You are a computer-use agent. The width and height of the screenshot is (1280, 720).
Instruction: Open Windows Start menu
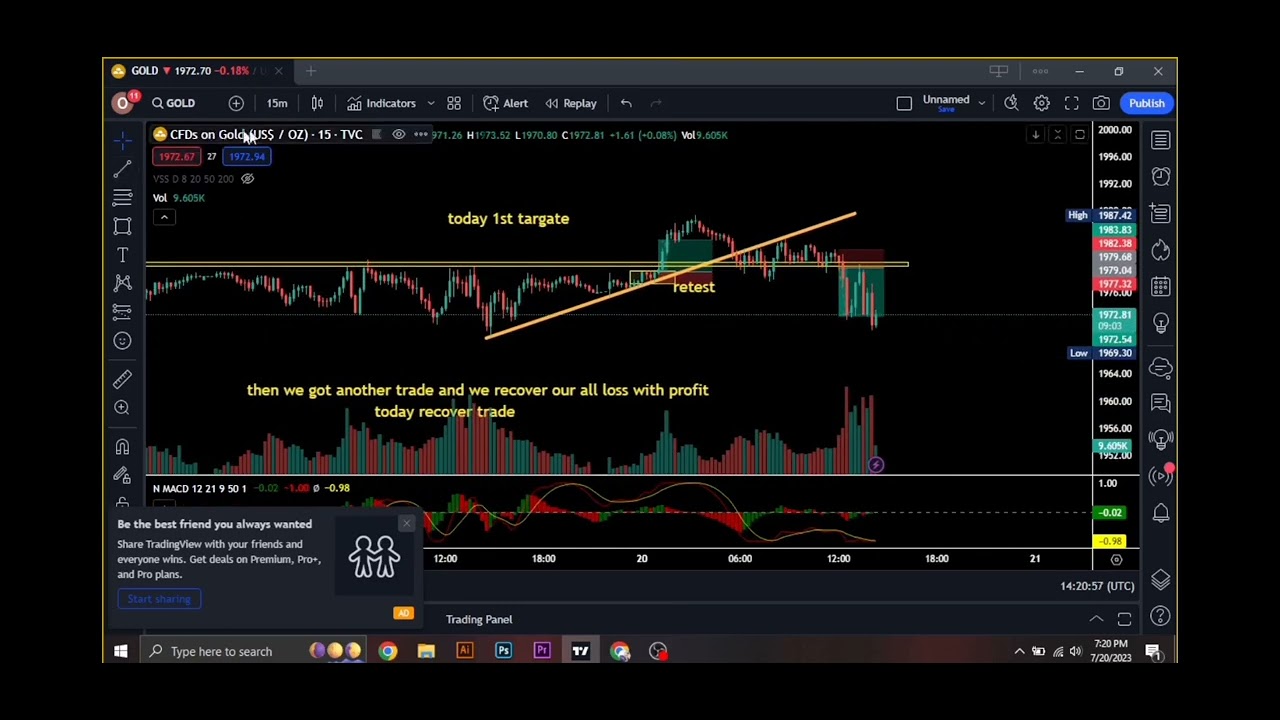click(x=121, y=651)
